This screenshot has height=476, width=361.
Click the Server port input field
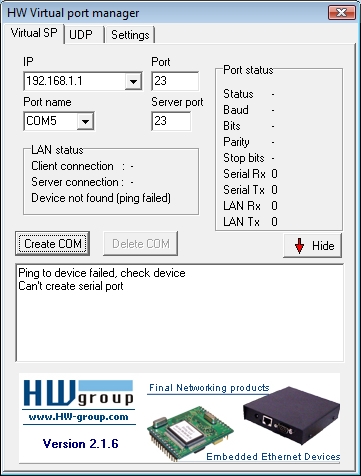tap(171, 121)
